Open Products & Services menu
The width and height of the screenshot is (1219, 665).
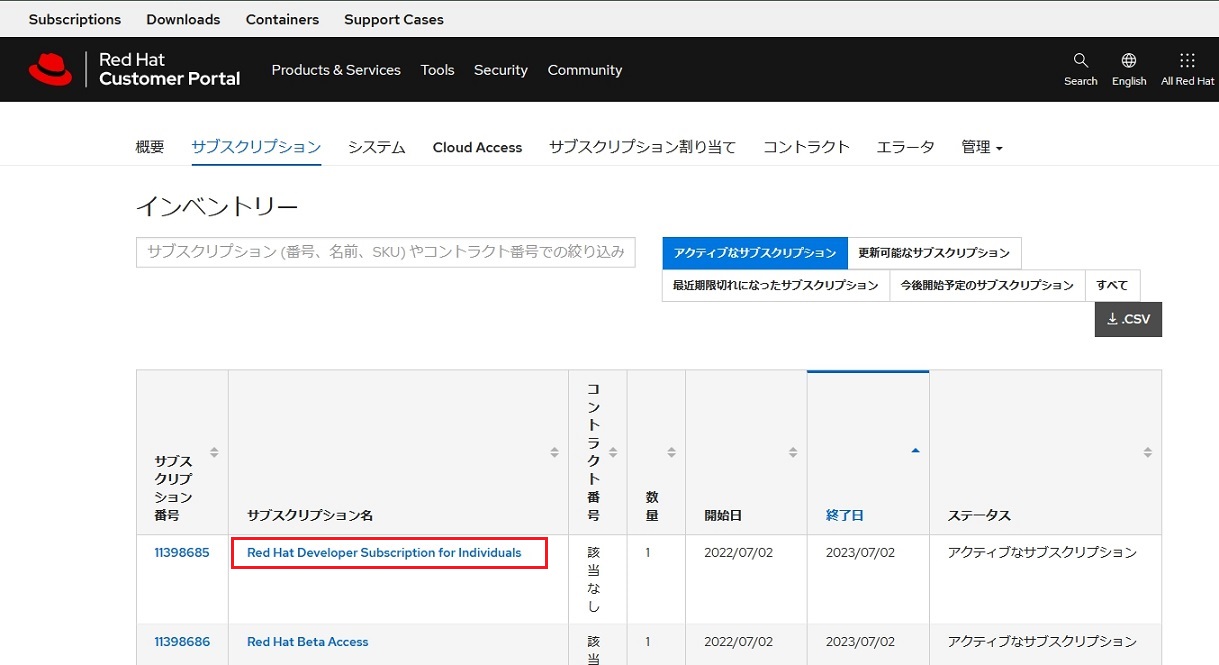point(336,70)
